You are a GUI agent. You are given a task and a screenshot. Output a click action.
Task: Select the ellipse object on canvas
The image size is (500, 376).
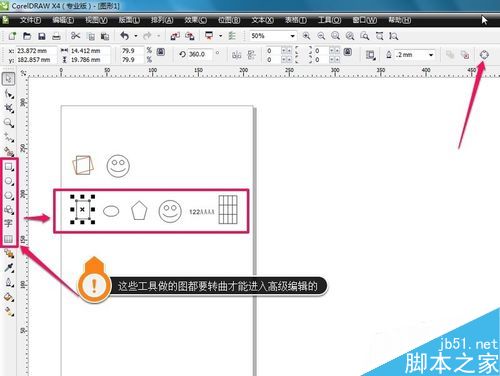pyautogui.click(x=111, y=211)
